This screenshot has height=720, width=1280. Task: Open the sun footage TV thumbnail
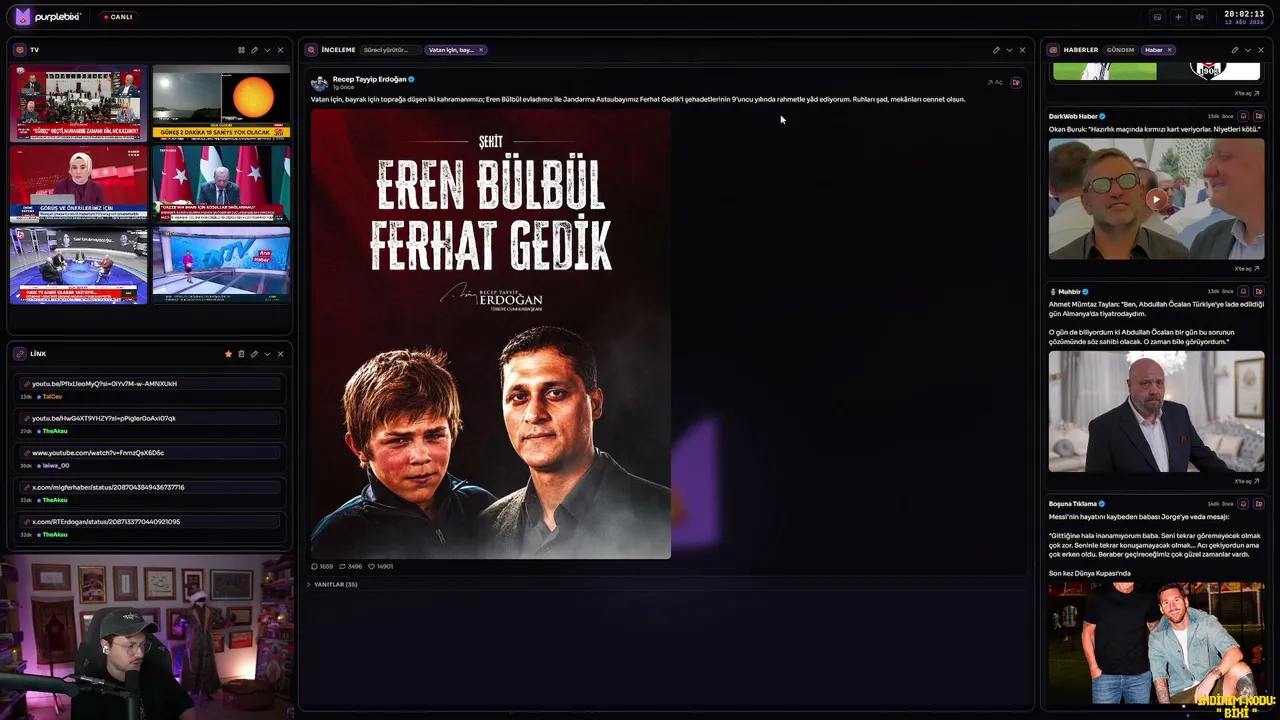221,103
